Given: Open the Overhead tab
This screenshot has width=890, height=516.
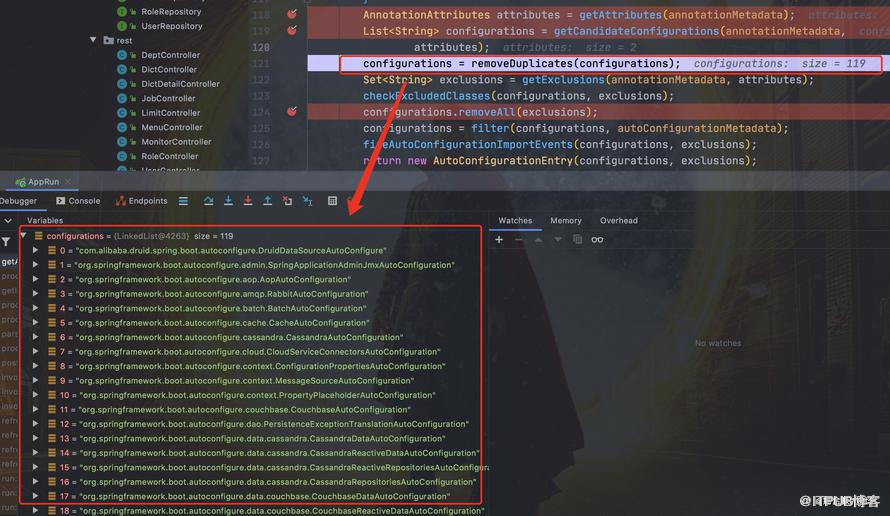Looking at the screenshot, I should point(619,220).
